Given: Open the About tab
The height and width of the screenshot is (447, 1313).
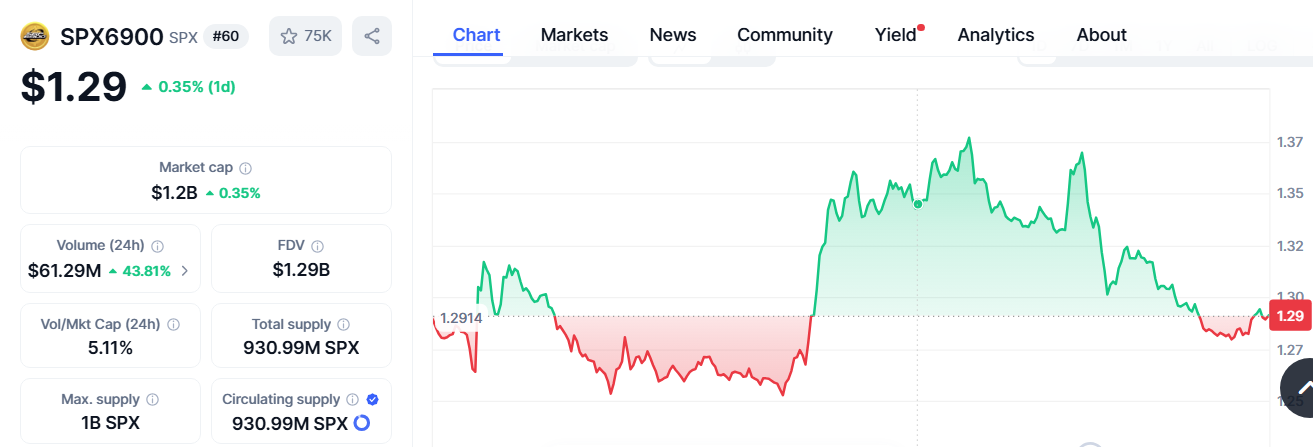Looking at the screenshot, I should tap(1102, 35).
